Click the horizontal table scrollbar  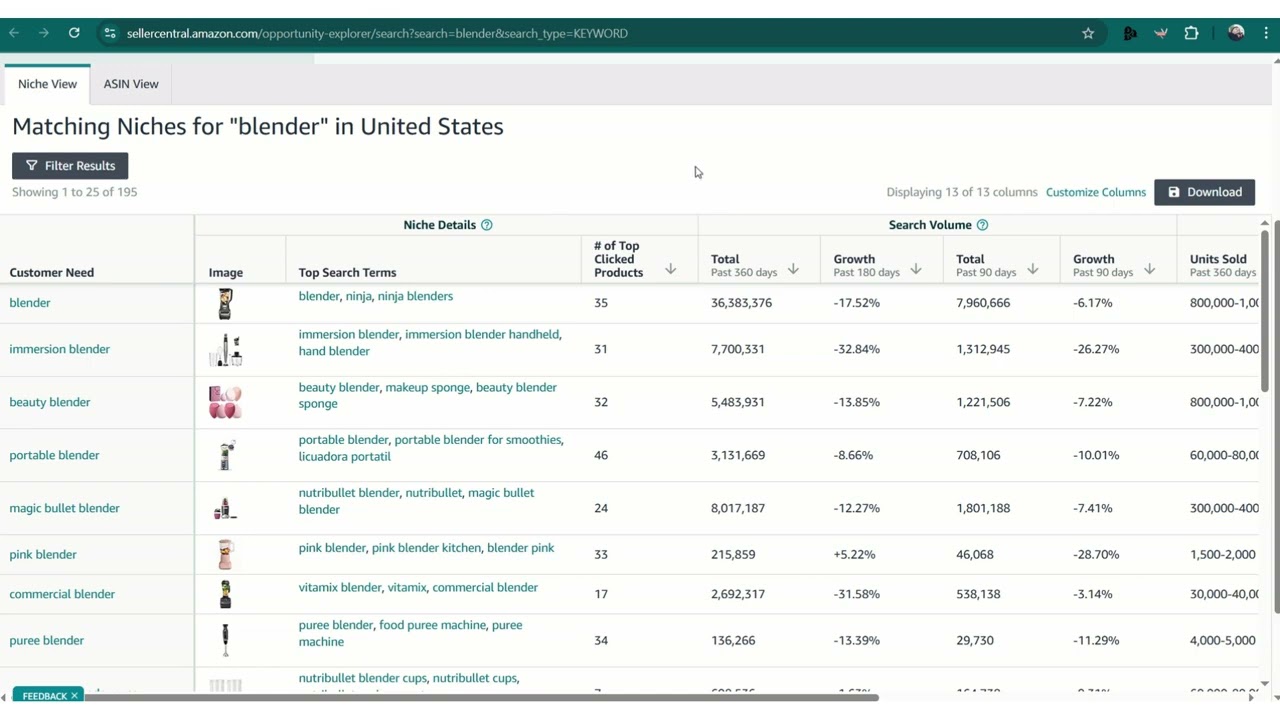[x=480, y=697]
